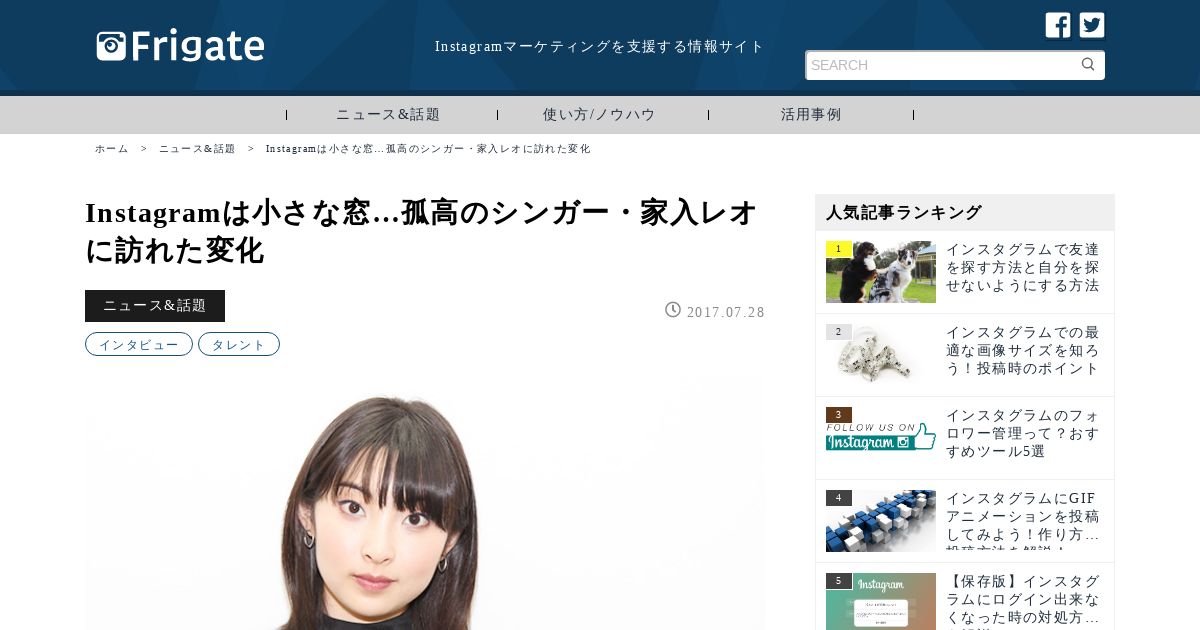The image size is (1200, 630).
Task: Select the タレント tag
Action: (239, 344)
